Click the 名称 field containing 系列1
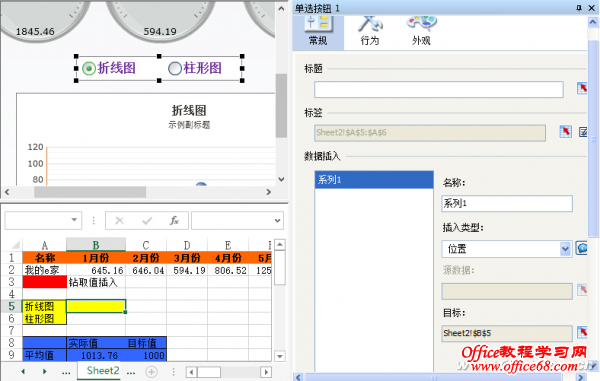The height and width of the screenshot is (381, 600). pyautogui.click(x=507, y=204)
